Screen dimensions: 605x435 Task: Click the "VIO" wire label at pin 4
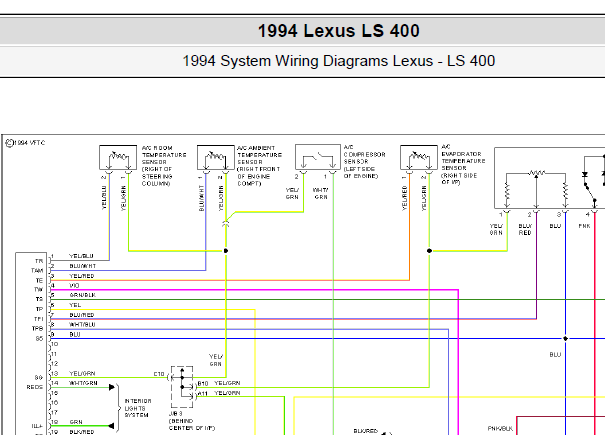[74, 286]
